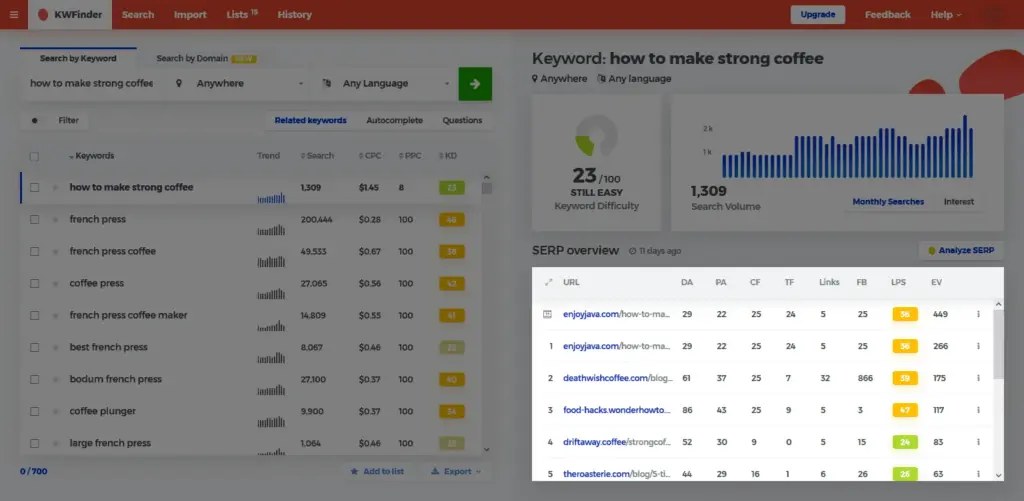Open the Feedback link
Screen dimensions: 1024x501
click(888, 14)
